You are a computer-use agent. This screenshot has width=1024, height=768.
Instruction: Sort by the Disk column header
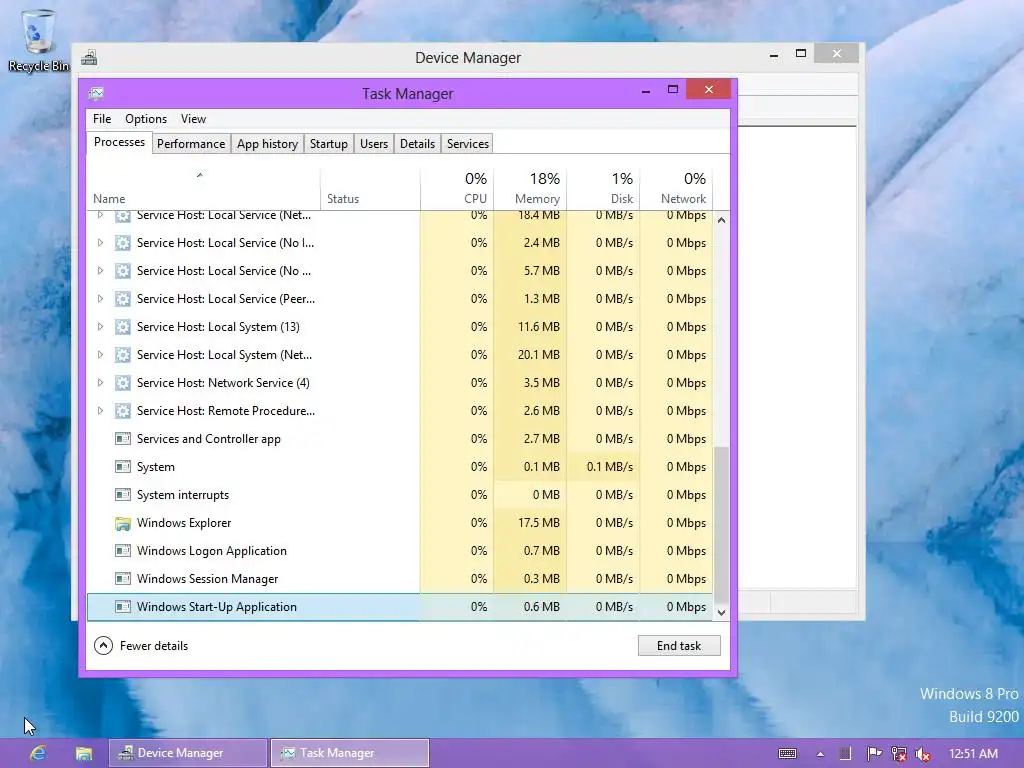pos(603,189)
